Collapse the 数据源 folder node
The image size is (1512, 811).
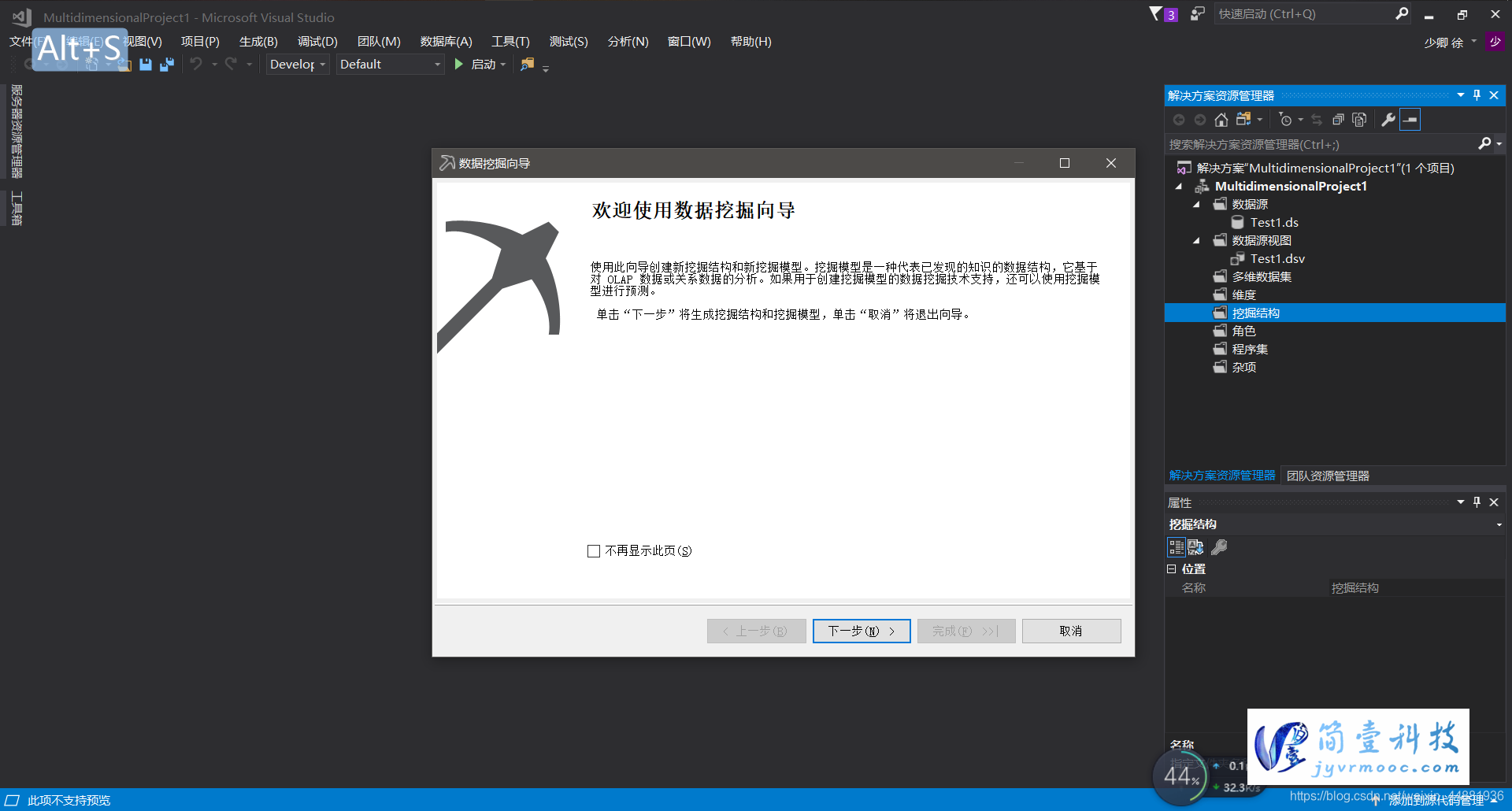tap(1197, 205)
